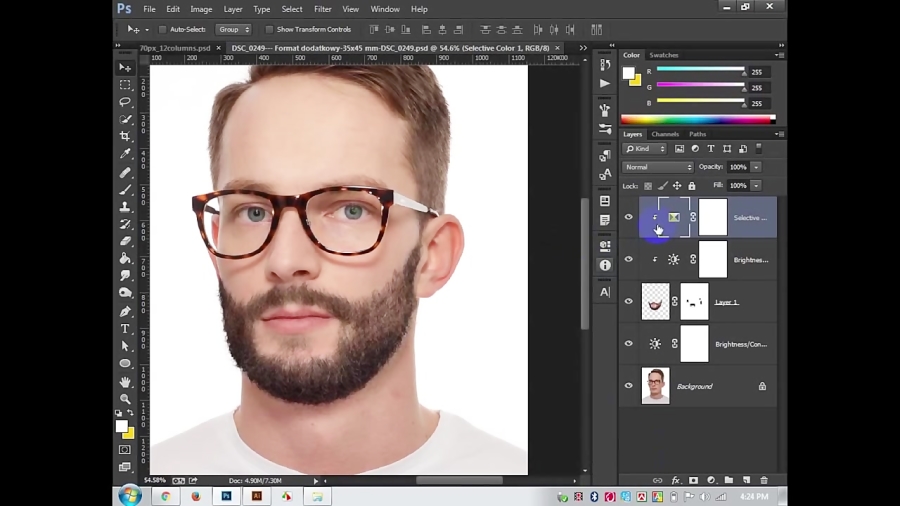The width and height of the screenshot is (900, 506).
Task: Switch to the Paths tab
Action: coord(697,134)
